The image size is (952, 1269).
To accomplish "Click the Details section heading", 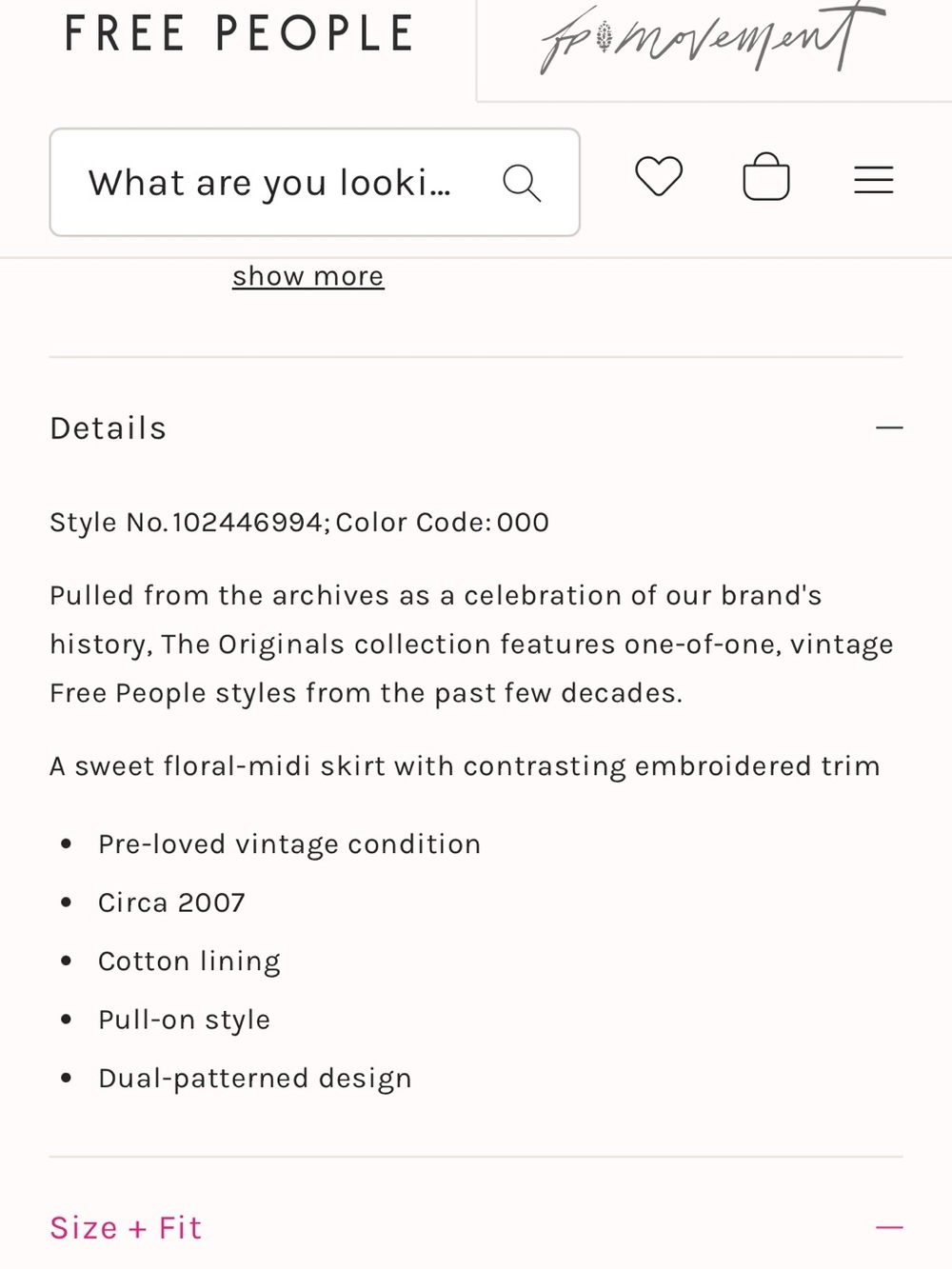I will [x=109, y=428].
